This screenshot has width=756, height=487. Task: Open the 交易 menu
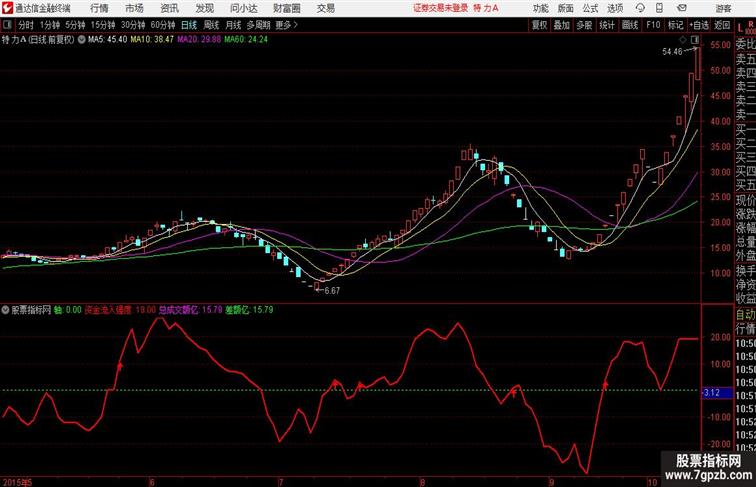pyautogui.click(x=325, y=8)
